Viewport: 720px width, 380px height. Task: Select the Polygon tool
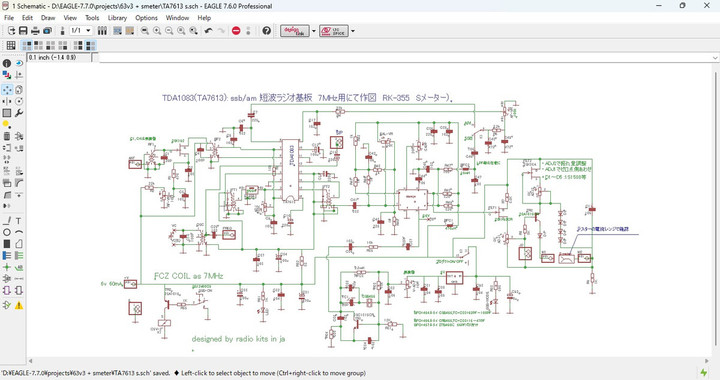pos(19,244)
